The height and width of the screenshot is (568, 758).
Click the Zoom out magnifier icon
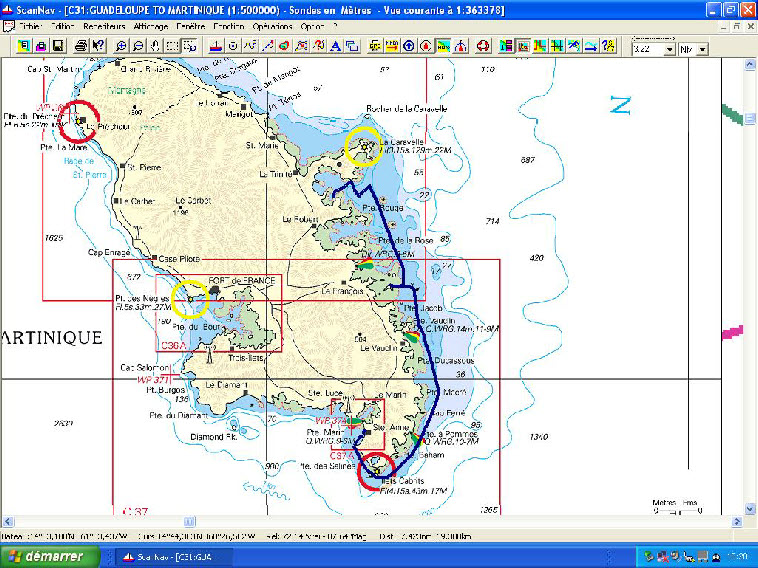138,46
